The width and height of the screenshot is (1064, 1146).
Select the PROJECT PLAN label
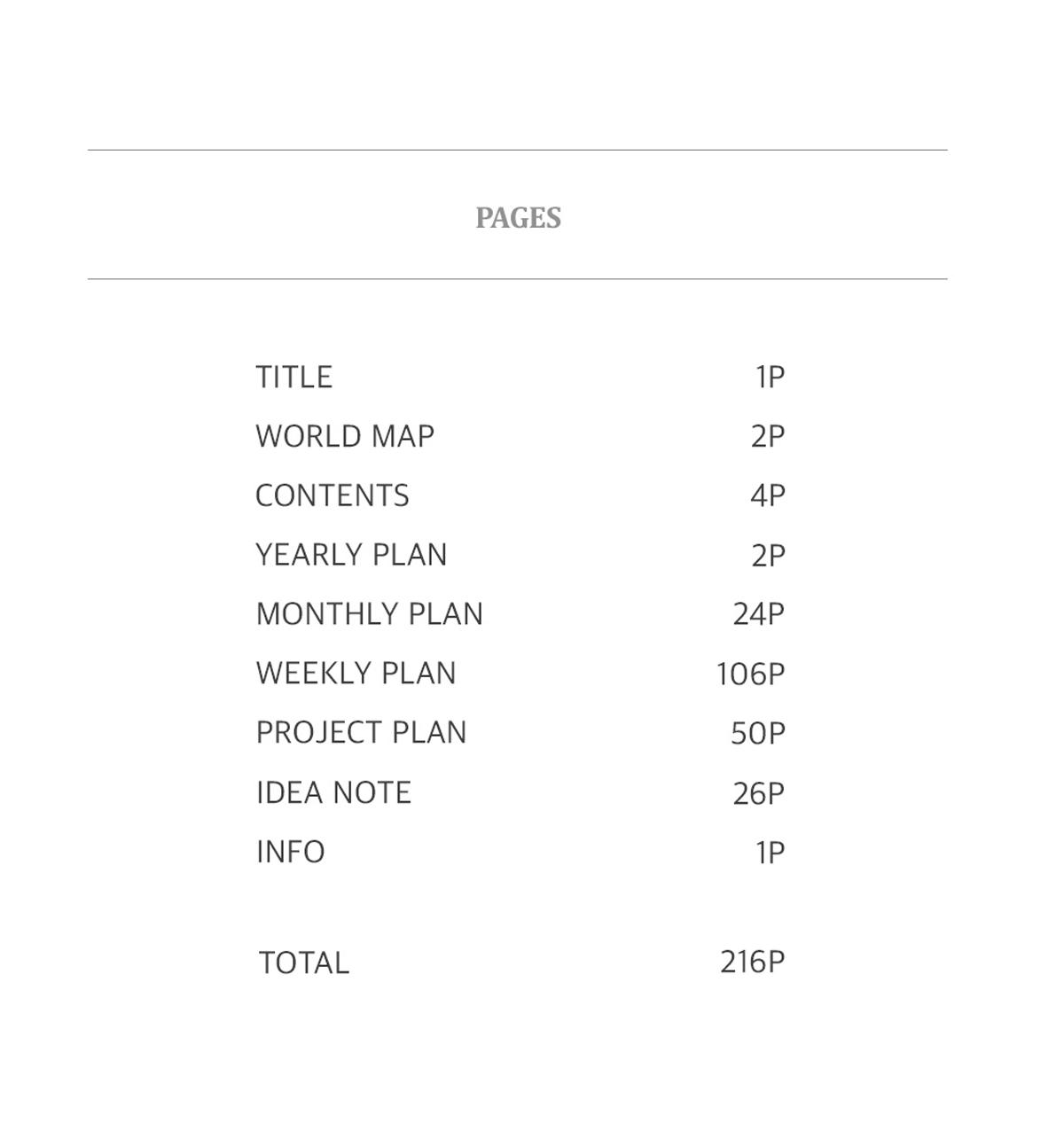click(x=361, y=733)
